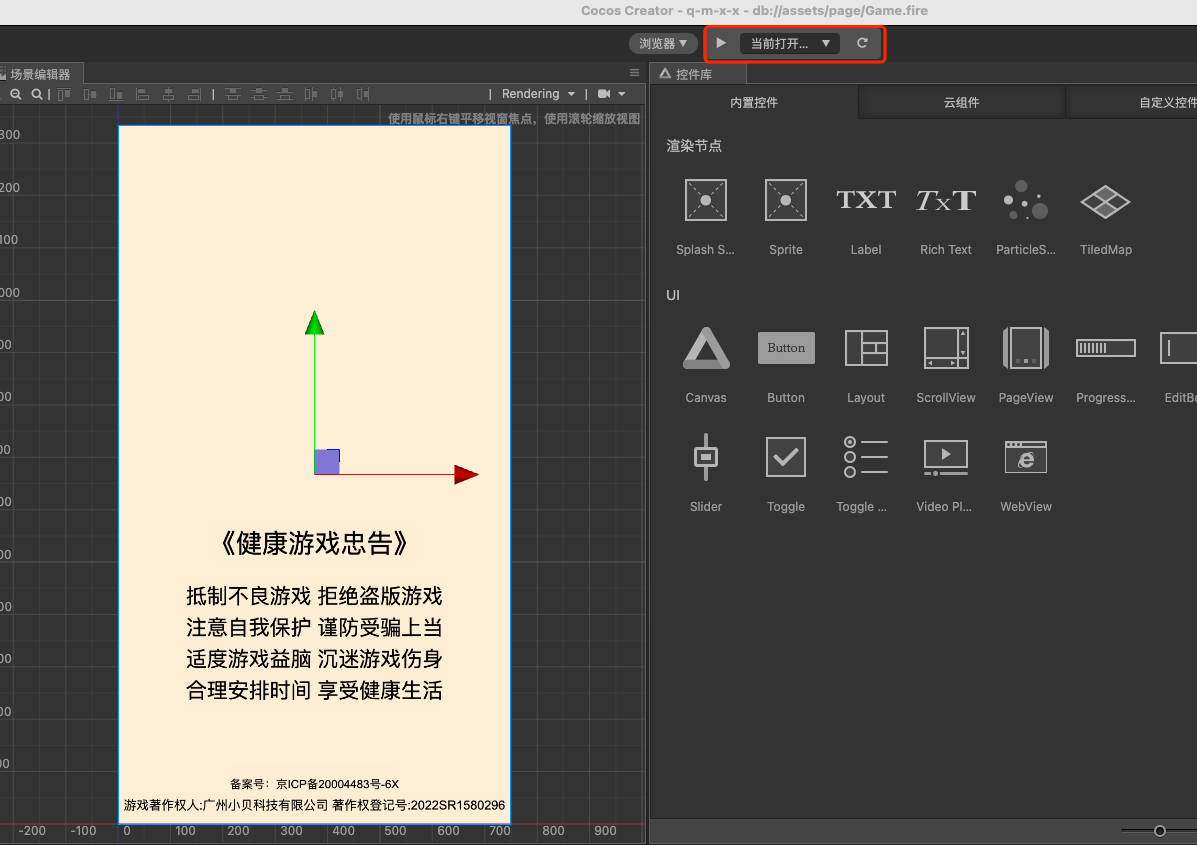Choose the Rich Text control
The width and height of the screenshot is (1197, 845).
point(946,200)
